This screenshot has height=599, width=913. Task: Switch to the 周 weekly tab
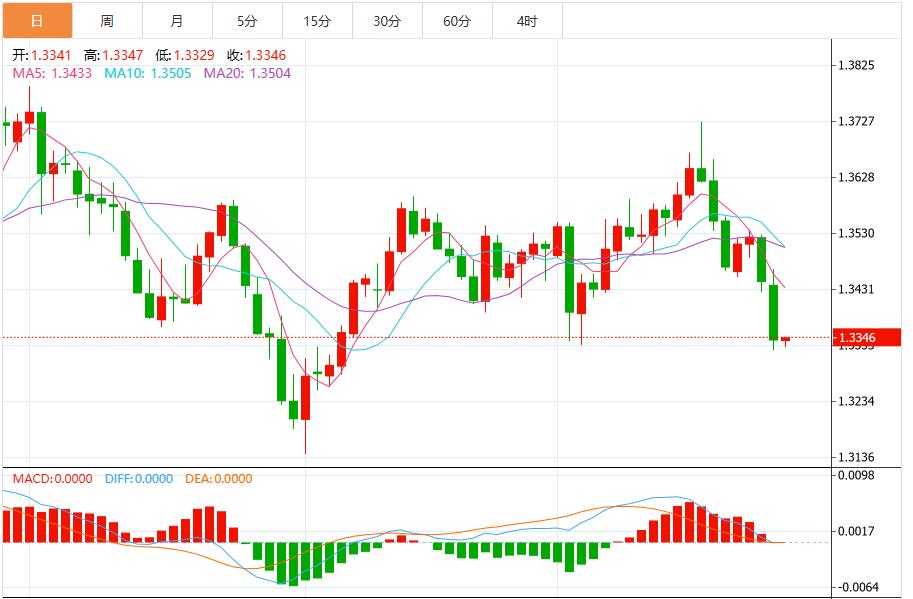(106, 18)
